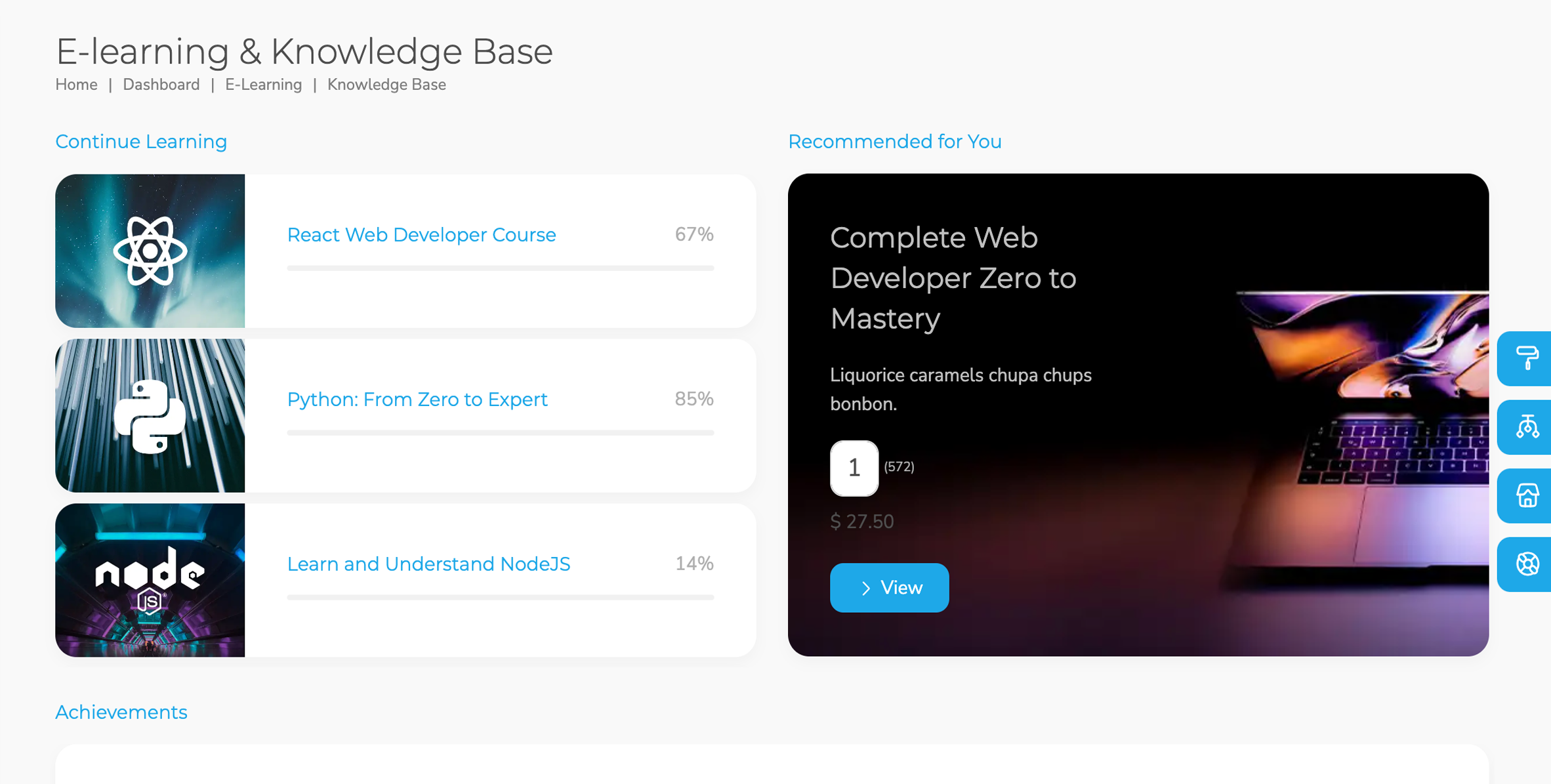Click the NodeJS course progress bar
This screenshot has height=784, width=1551.
pos(500,598)
